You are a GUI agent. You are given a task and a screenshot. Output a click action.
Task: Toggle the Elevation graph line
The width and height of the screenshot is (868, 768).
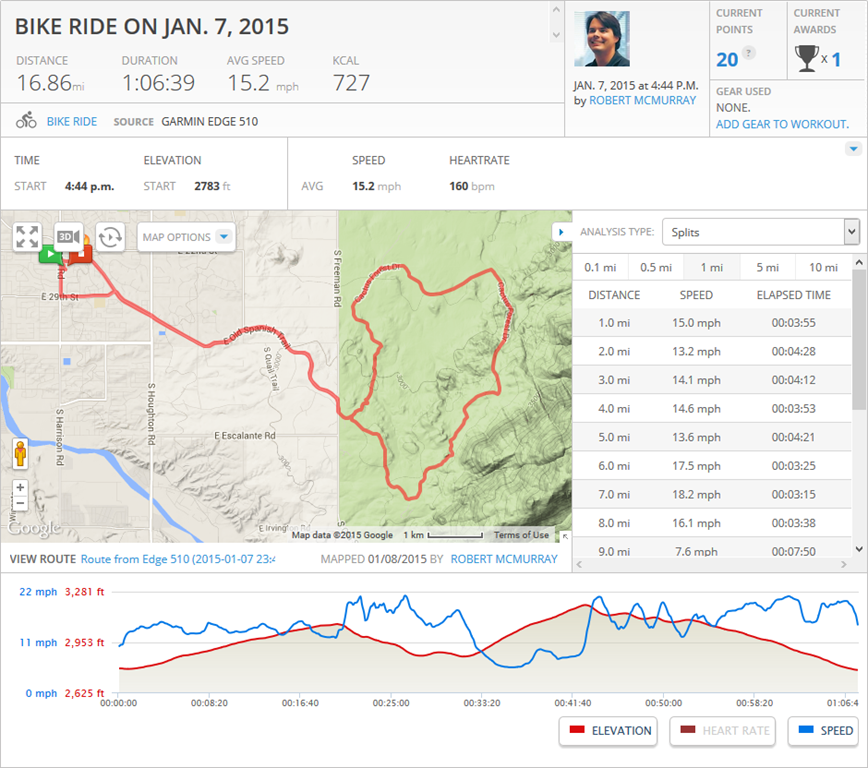coord(608,731)
